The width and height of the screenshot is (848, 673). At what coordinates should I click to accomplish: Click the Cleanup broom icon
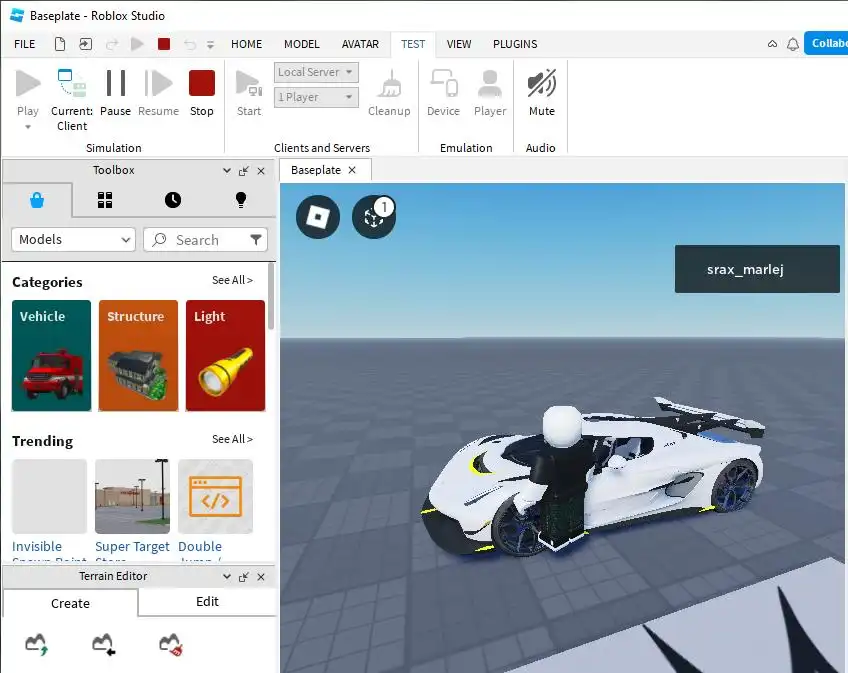pos(389,84)
